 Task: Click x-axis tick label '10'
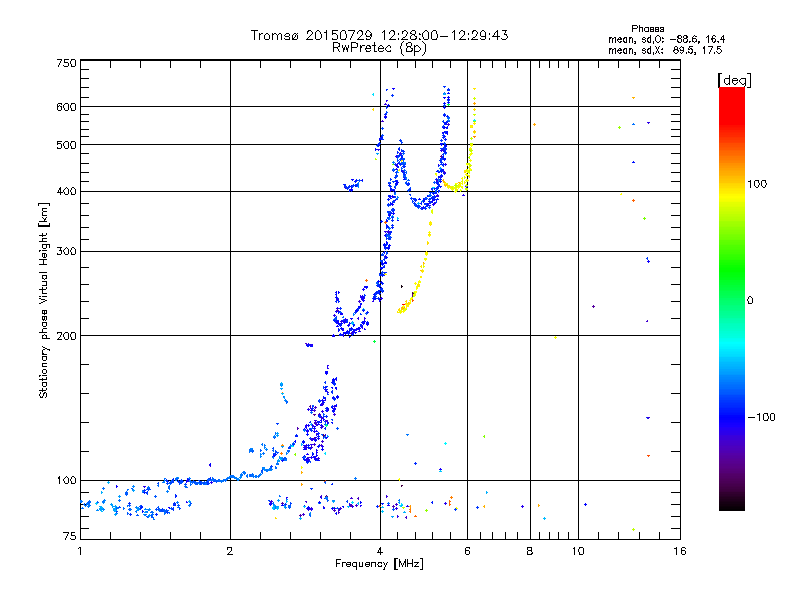click(578, 551)
